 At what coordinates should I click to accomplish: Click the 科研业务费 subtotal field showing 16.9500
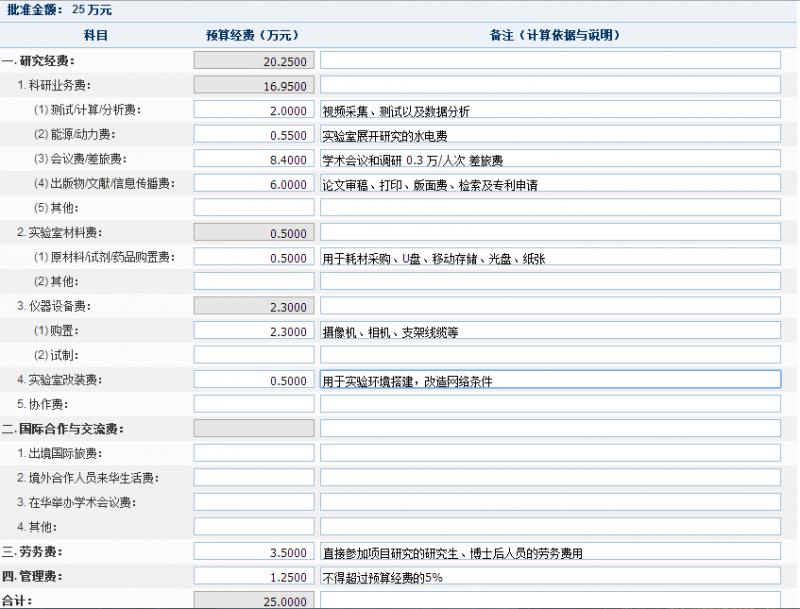254,85
